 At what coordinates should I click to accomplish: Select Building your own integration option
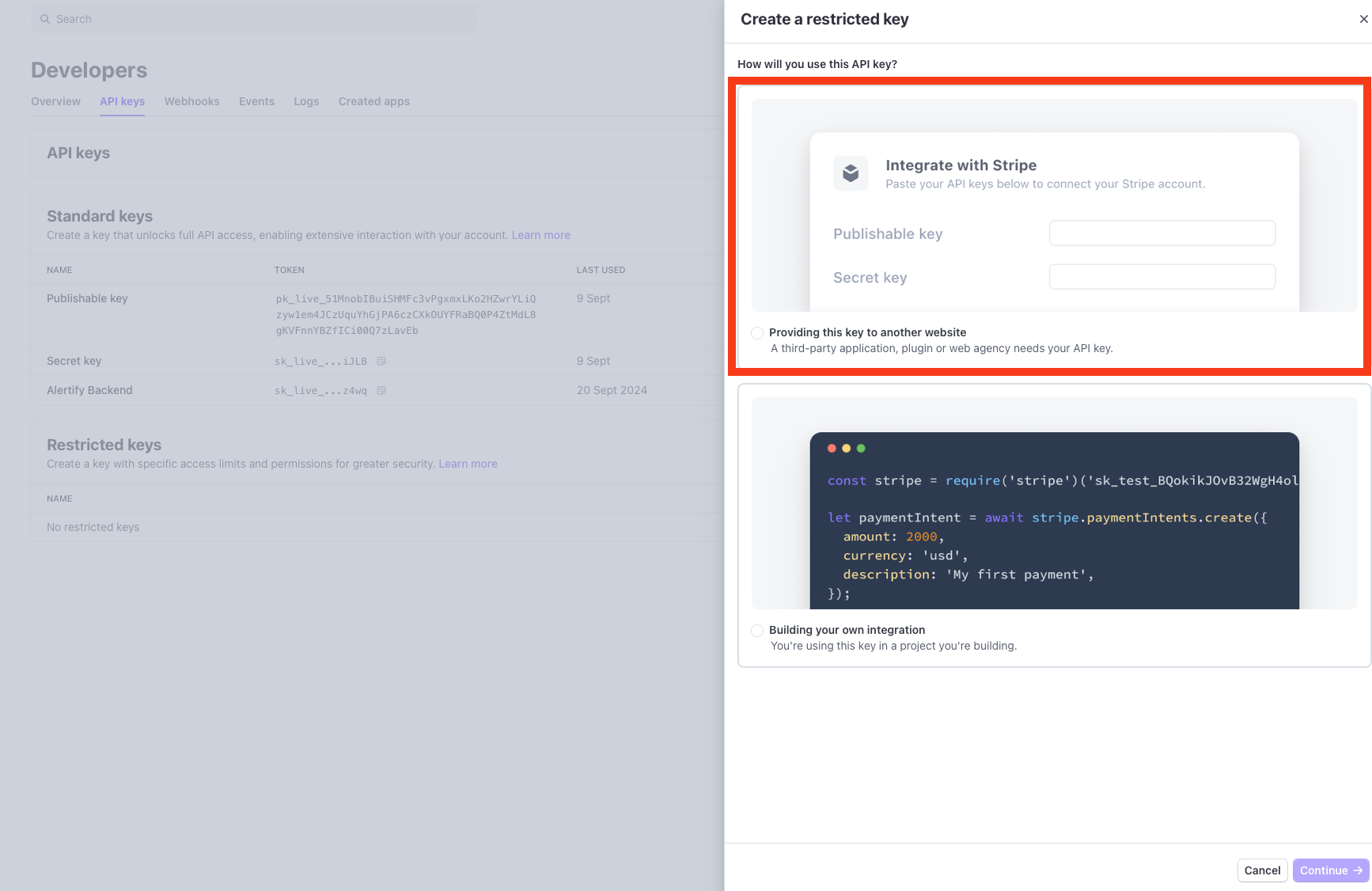[x=757, y=631]
